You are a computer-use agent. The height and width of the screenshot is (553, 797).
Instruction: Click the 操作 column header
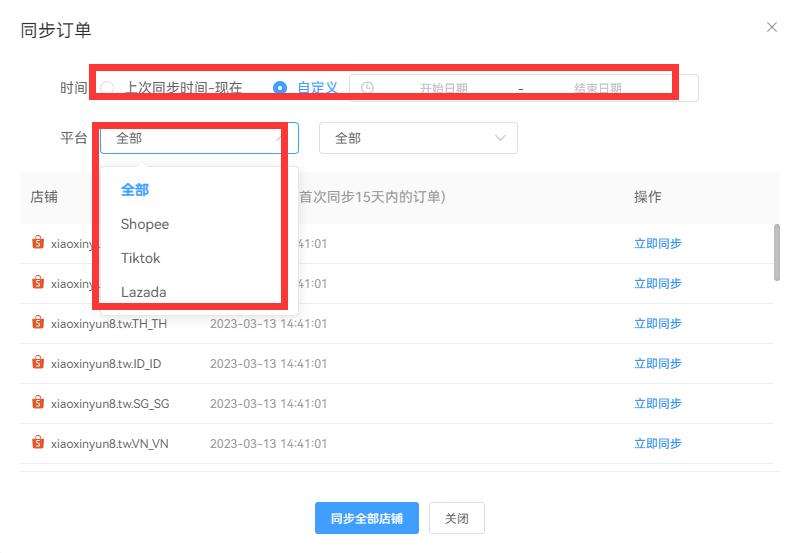coord(648,197)
